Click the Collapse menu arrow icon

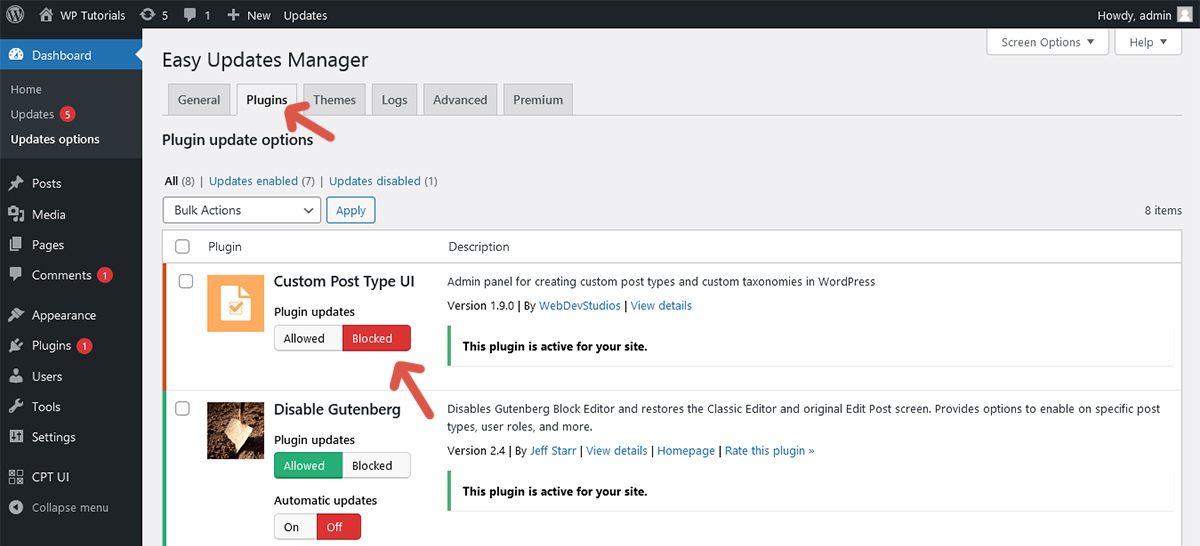pos(16,507)
